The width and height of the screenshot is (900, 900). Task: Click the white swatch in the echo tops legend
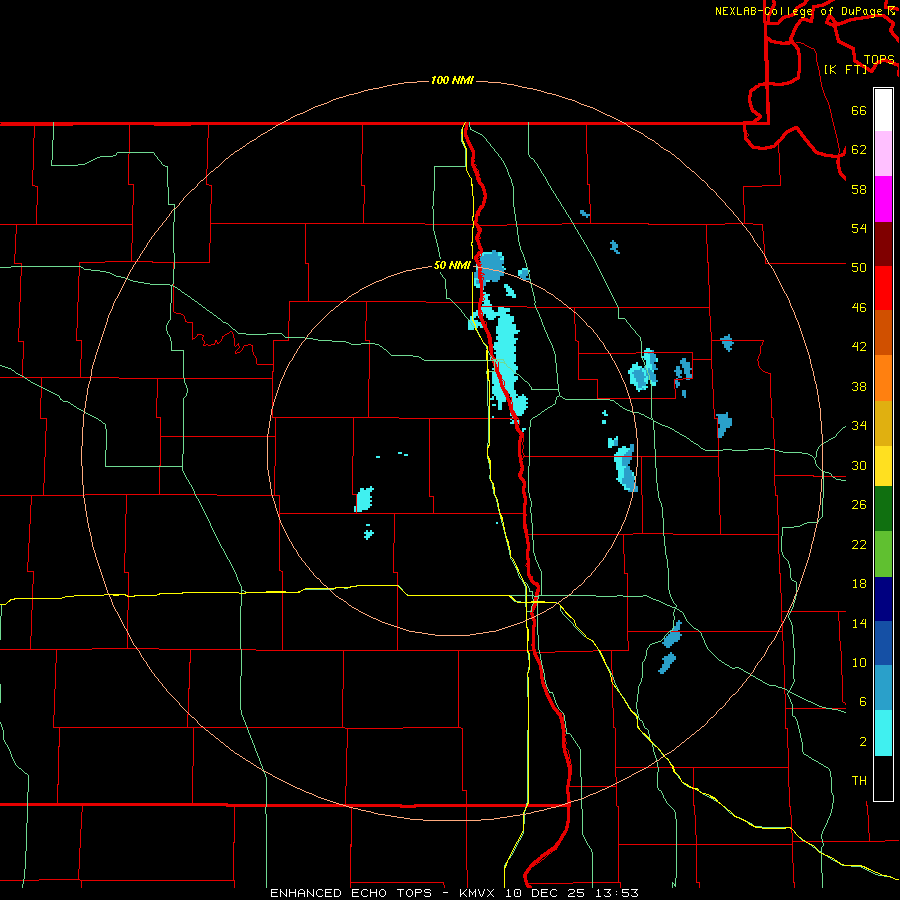(x=883, y=110)
